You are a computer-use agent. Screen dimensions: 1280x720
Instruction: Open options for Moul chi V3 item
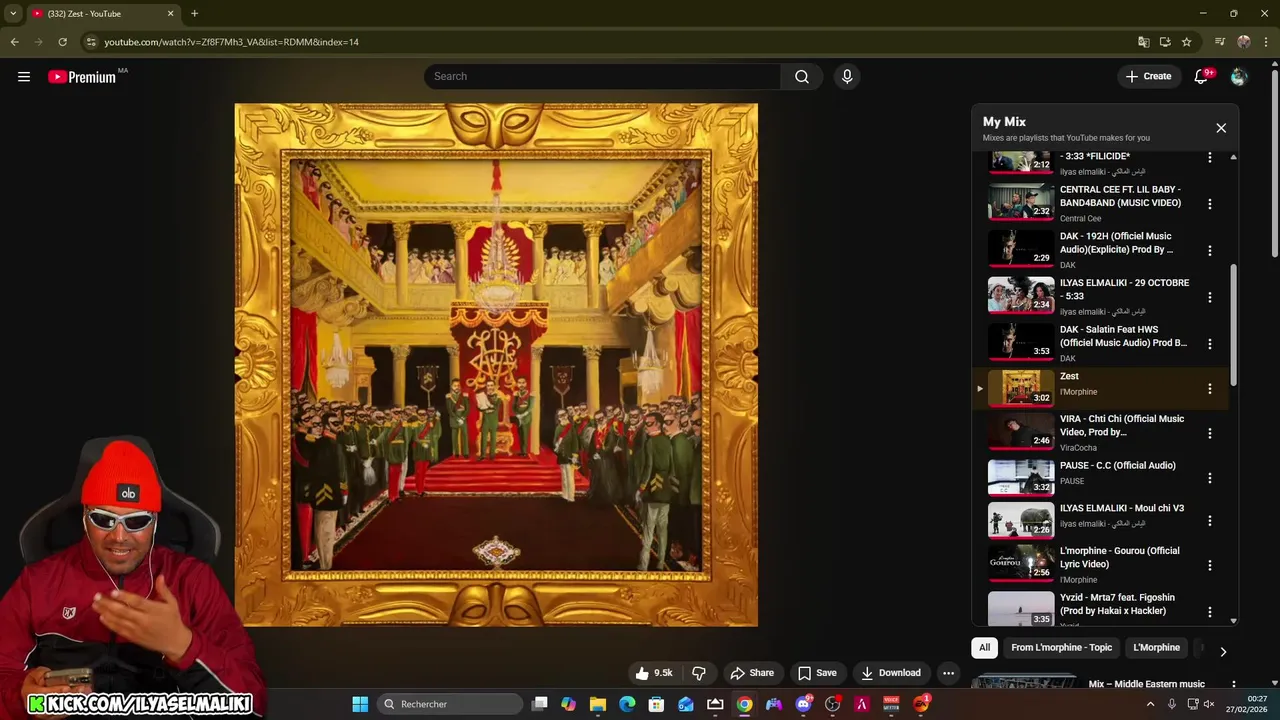tap(1209, 521)
